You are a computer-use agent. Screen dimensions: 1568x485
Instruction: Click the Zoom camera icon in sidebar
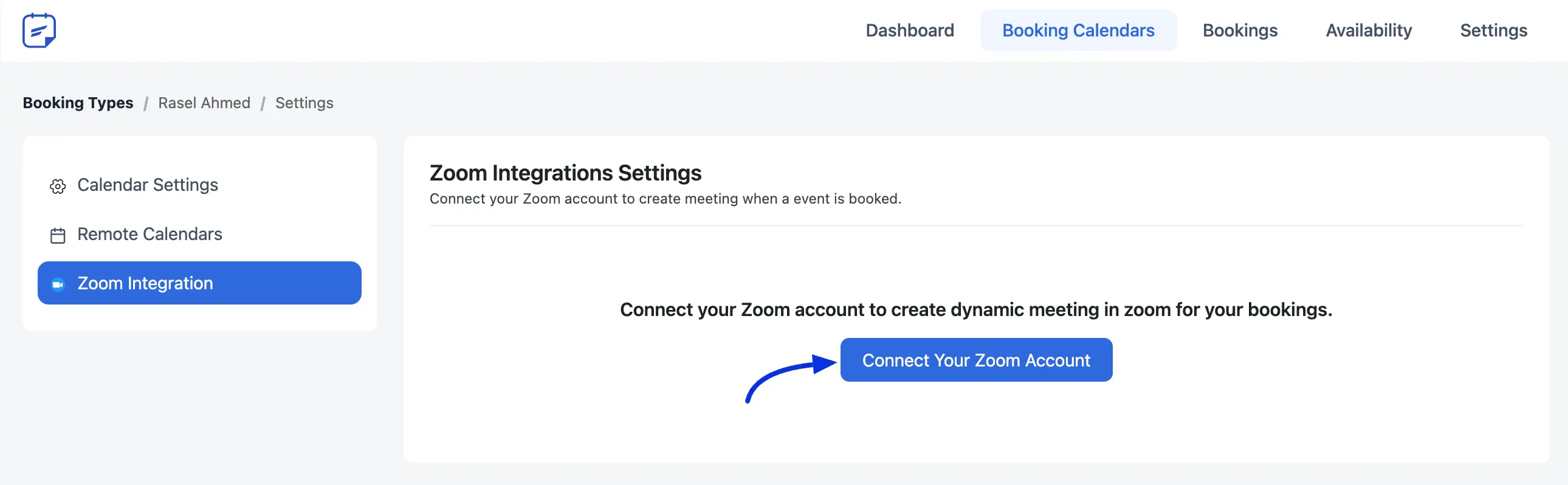point(58,284)
